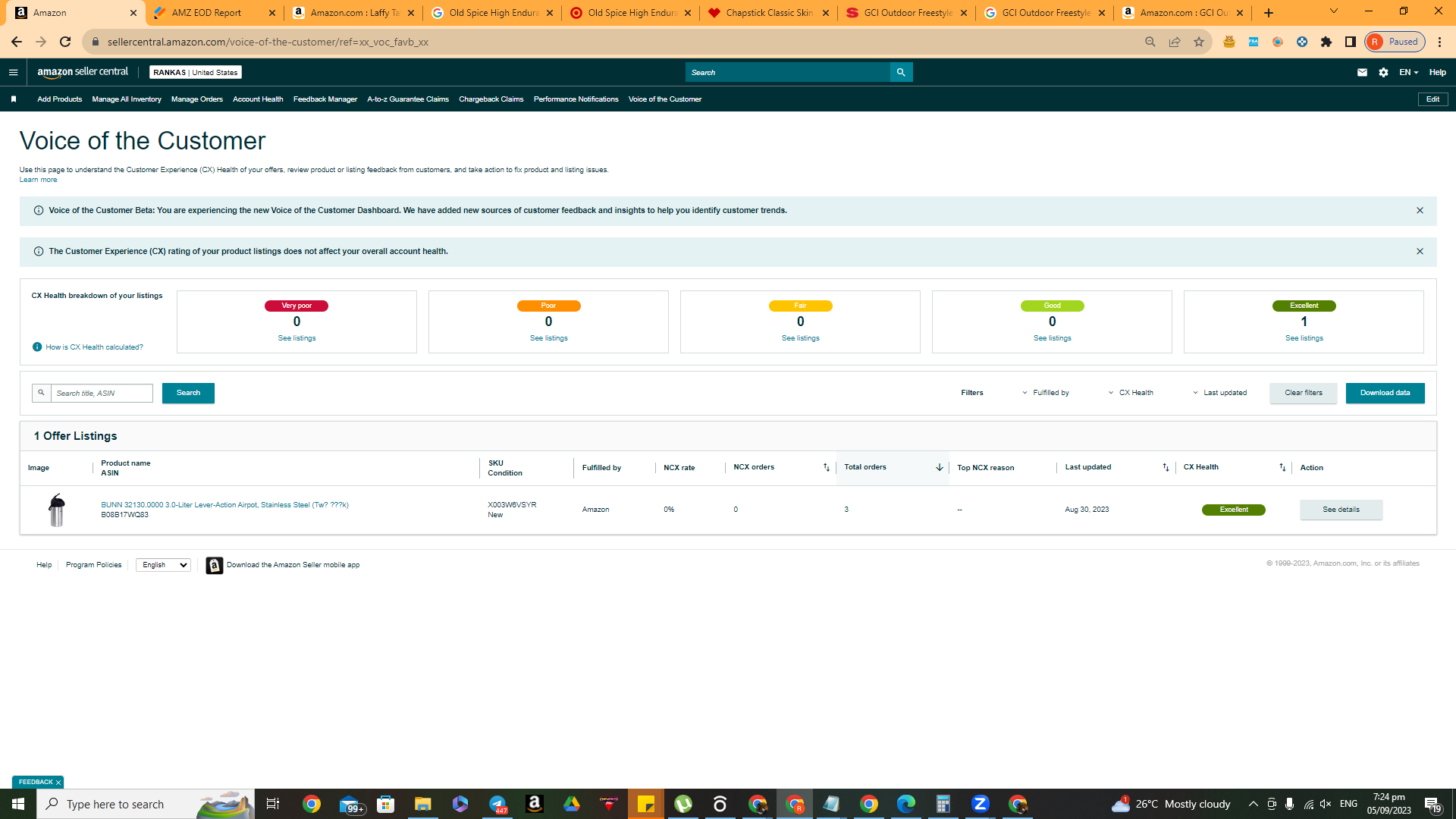Viewport: 1456px width, 819px height.
Task: Click the browser address bar URL
Action: pyautogui.click(x=268, y=42)
